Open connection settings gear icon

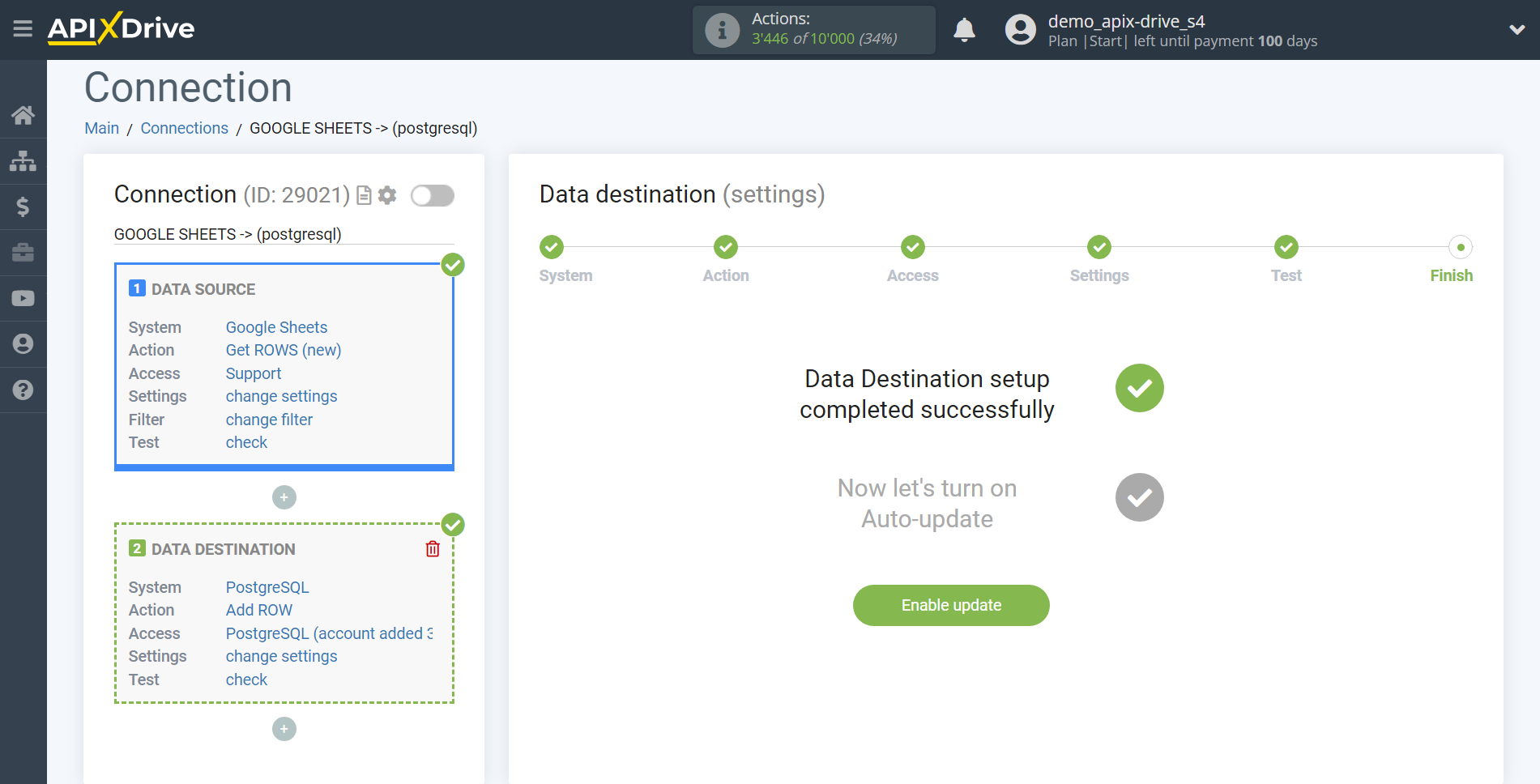[387, 195]
